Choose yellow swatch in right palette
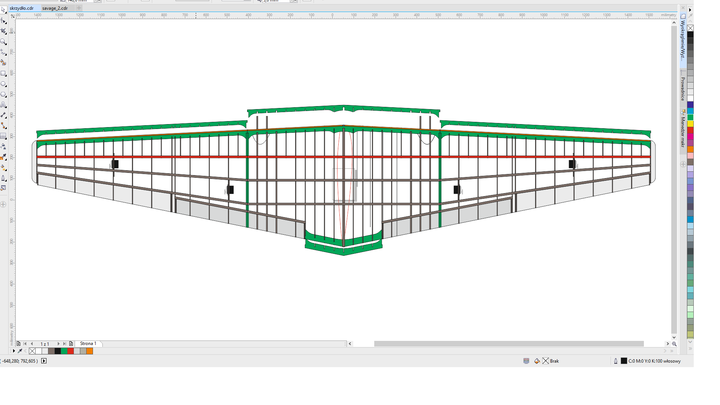The height and width of the screenshot is (405, 720). [690, 124]
